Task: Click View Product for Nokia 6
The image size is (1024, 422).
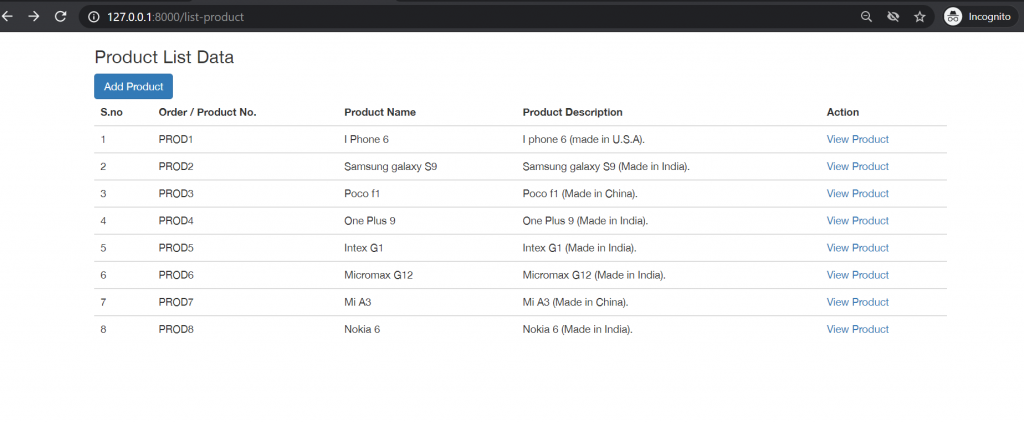Action: (857, 329)
